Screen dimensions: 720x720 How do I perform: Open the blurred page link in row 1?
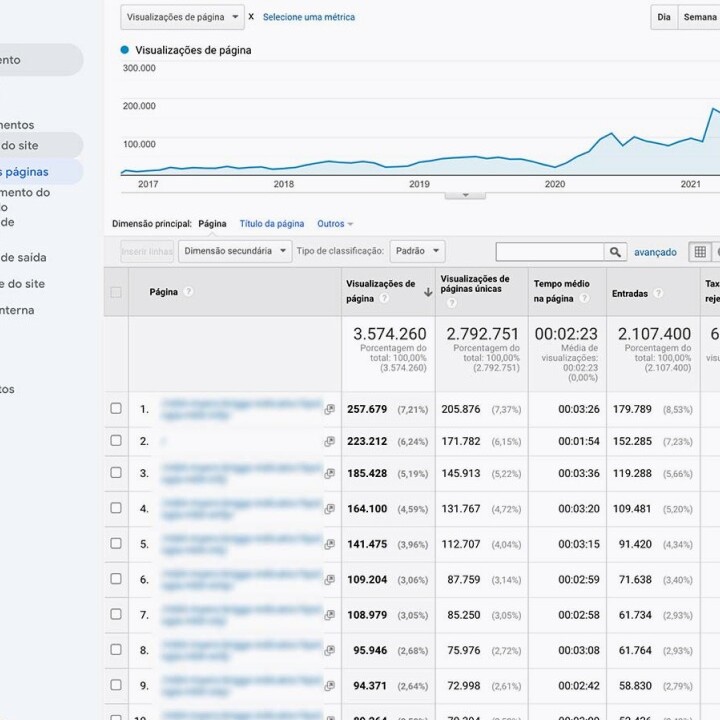(242, 409)
